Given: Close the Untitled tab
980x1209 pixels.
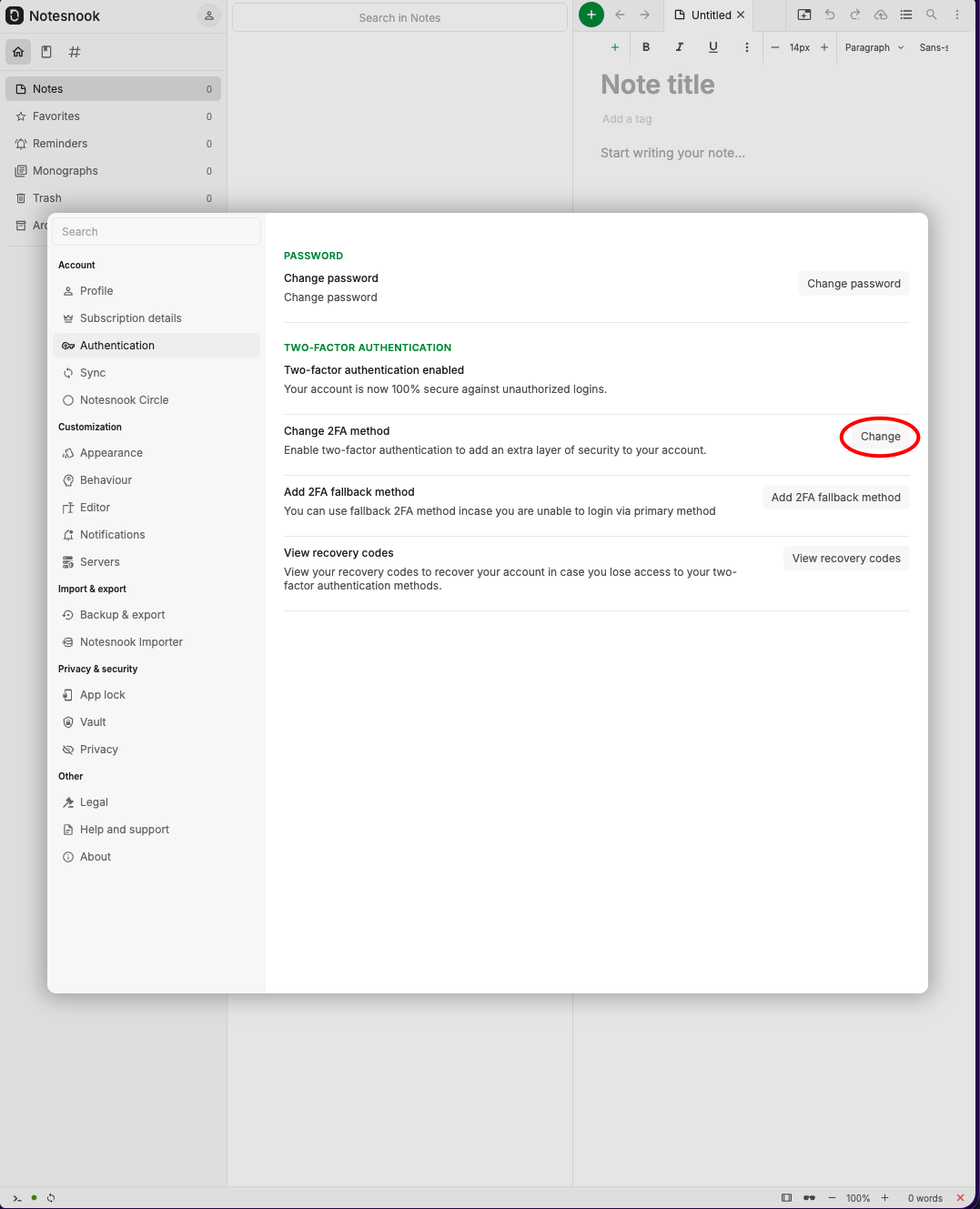Looking at the screenshot, I should click(x=741, y=15).
